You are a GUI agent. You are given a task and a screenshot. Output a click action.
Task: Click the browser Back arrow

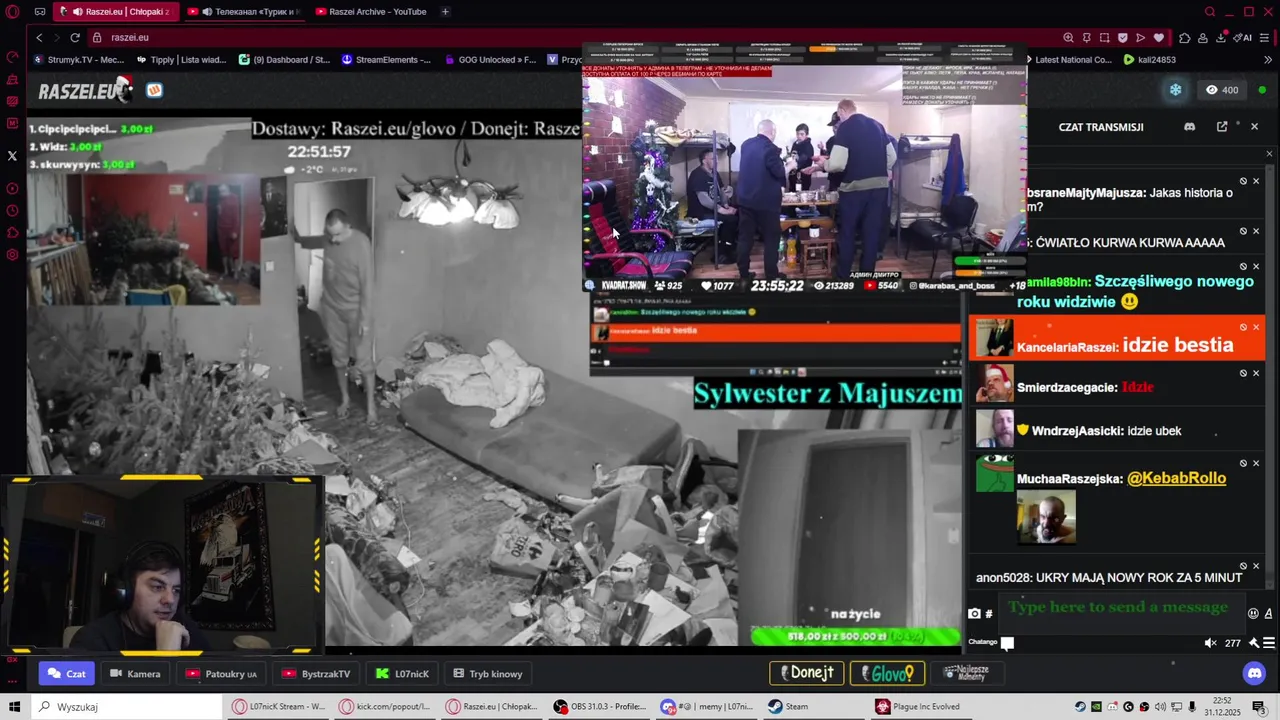click(39, 37)
